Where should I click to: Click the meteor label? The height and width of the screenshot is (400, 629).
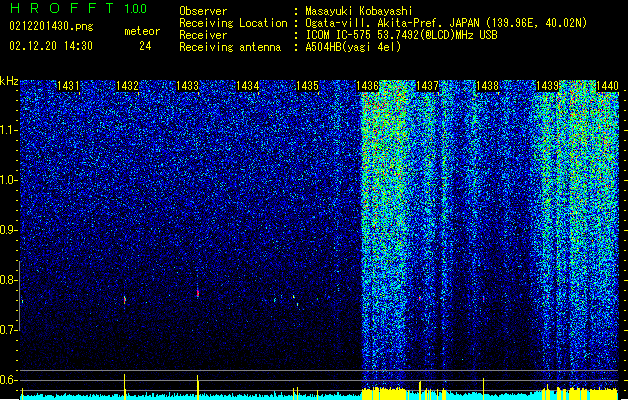[142, 31]
